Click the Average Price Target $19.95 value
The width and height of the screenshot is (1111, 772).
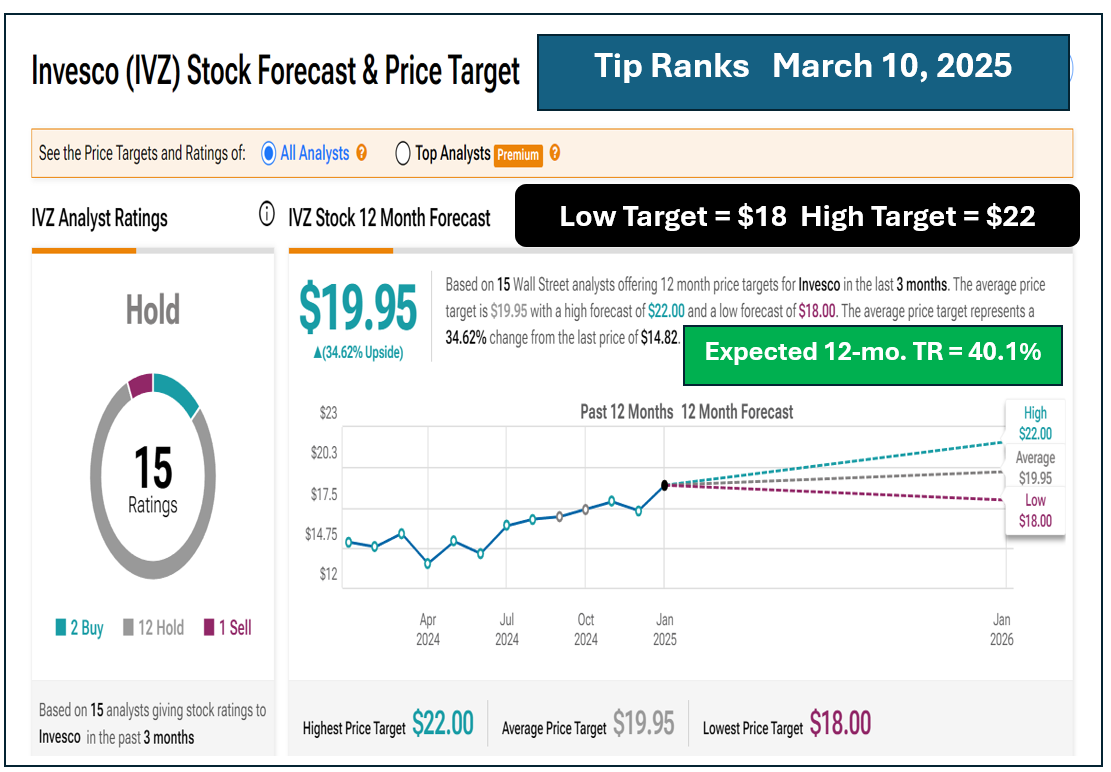pos(644,724)
